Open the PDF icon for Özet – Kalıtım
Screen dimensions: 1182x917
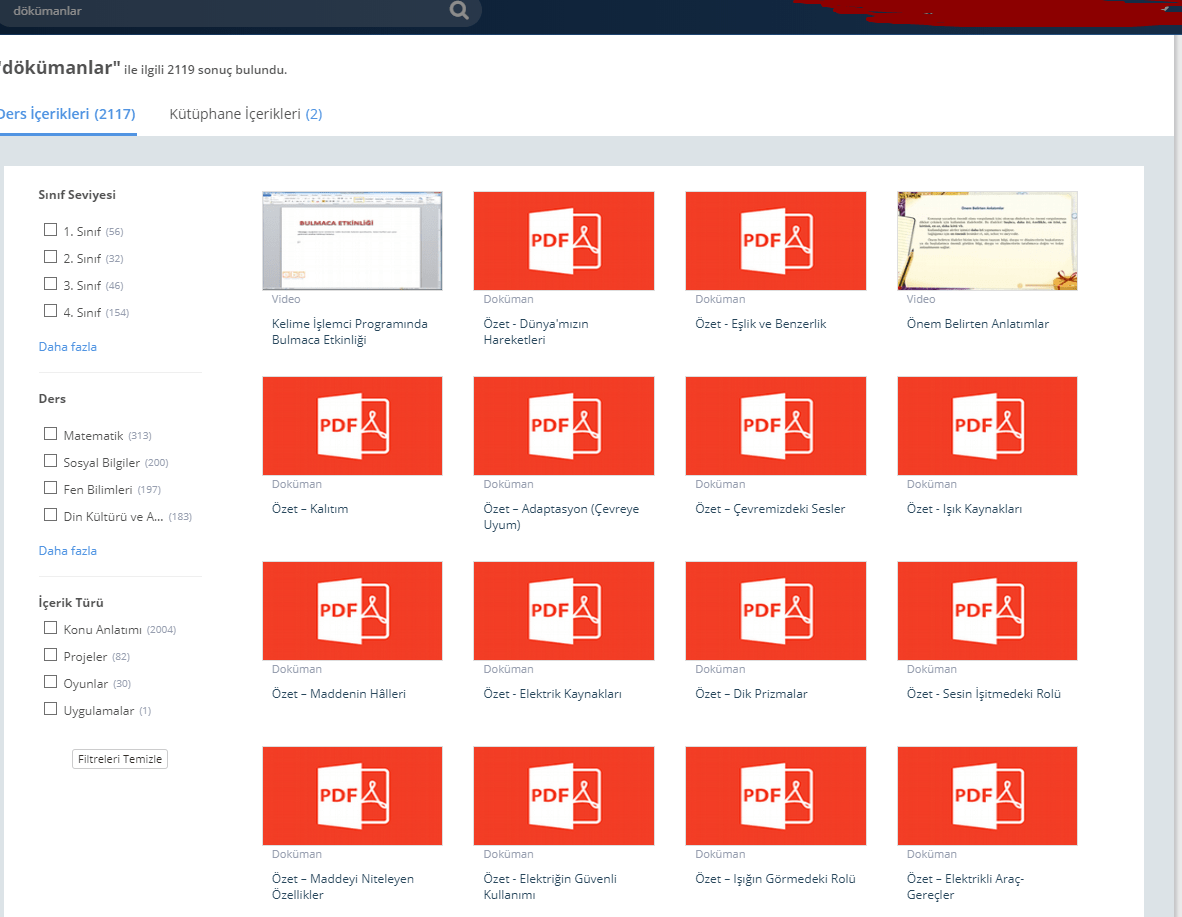(x=352, y=426)
